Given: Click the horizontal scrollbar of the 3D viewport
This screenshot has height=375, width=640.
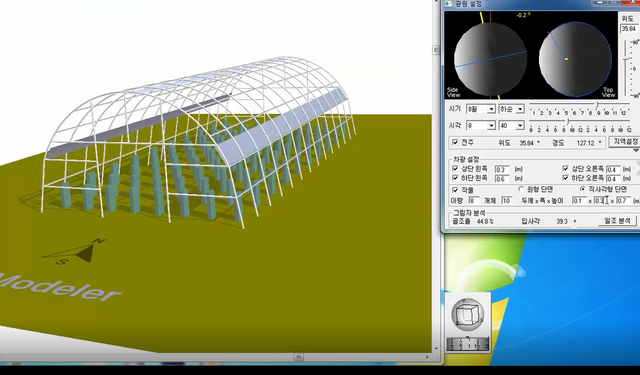Looking at the screenshot, I should click(x=216, y=357).
